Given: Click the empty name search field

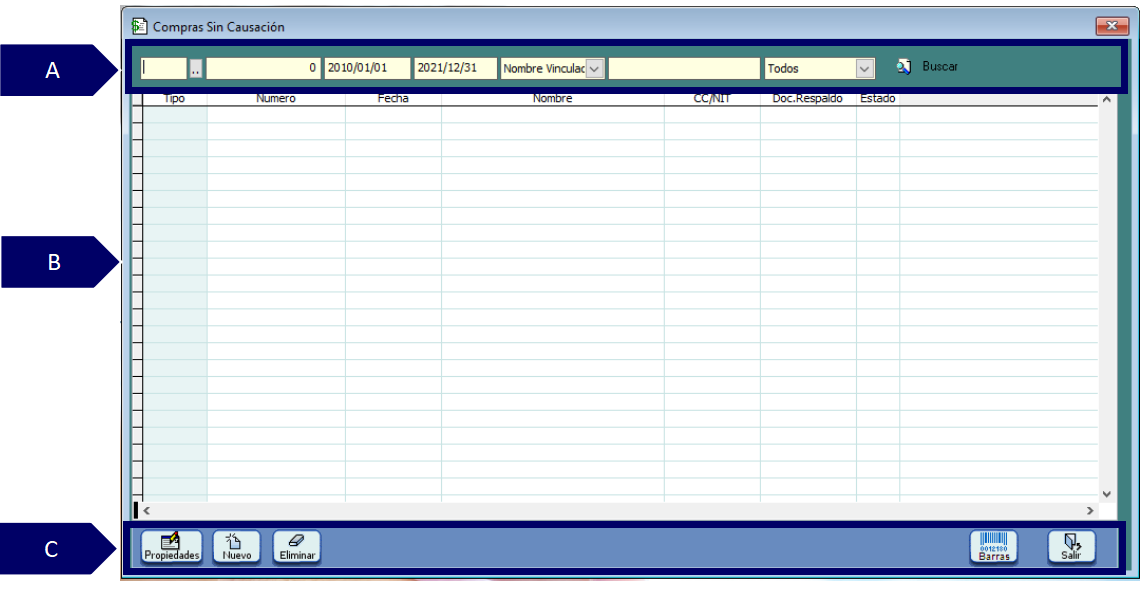Looking at the screenshot, I should pyautogui.click(x=684, y=69).
